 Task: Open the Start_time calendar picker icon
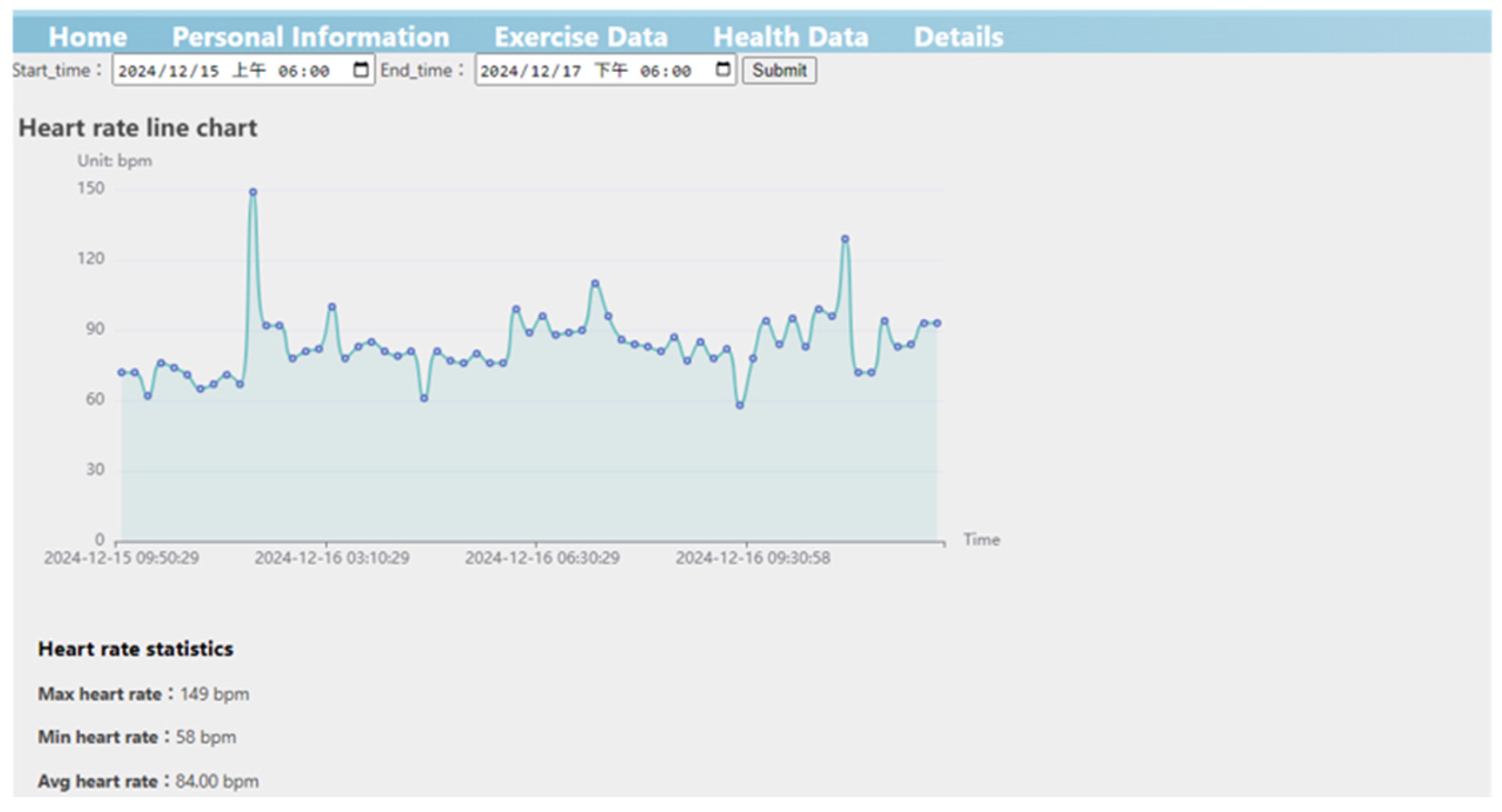coord(360,69)
